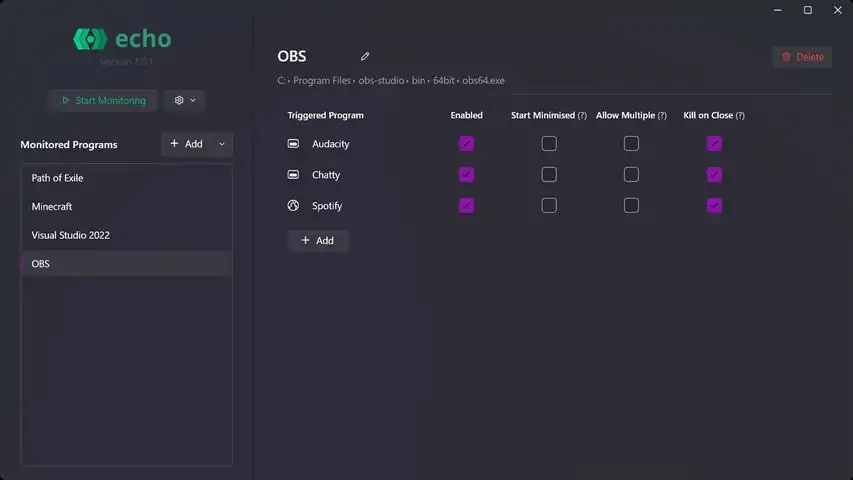Select Path of Exile in the list
Screen dimensions: 853x480
(x=127, y=178)
